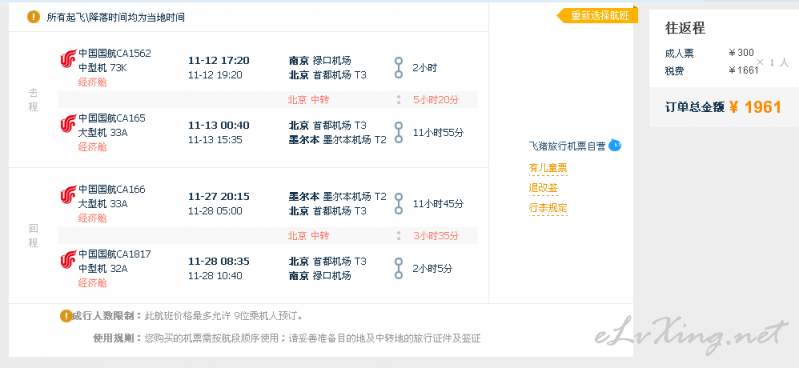Click aircraft type 中型机 73K
Screen dimensions: 799x368
tap(102, 67)
